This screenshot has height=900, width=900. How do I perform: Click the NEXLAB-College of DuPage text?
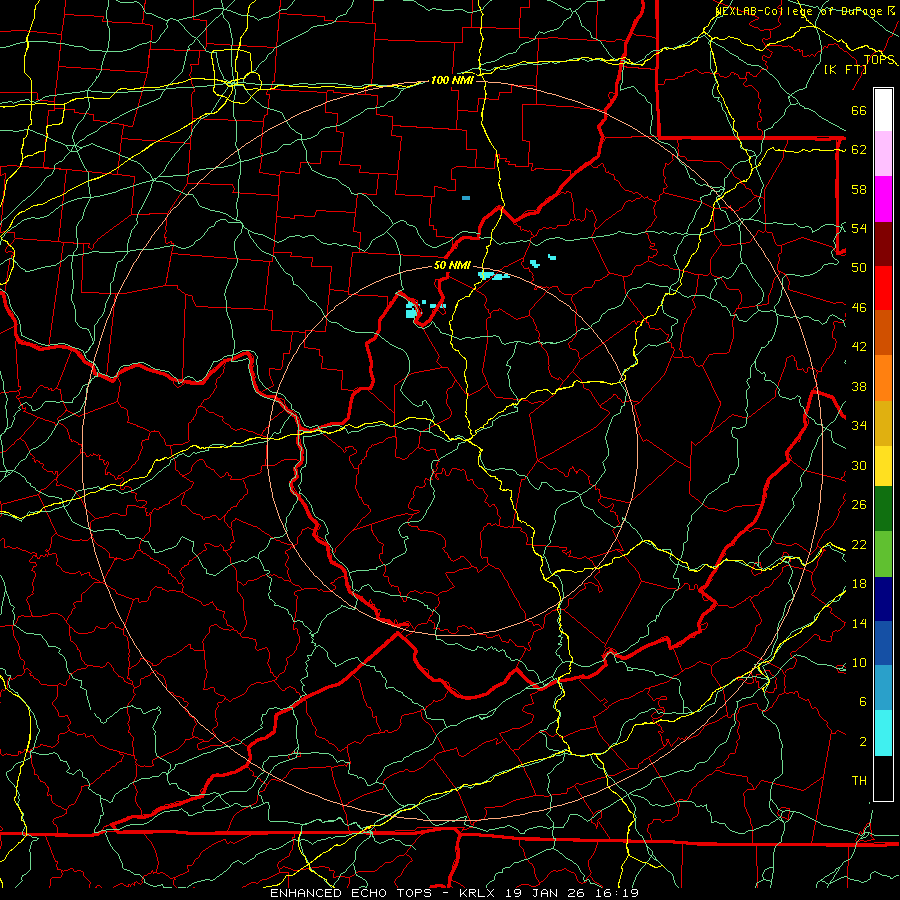801,11
